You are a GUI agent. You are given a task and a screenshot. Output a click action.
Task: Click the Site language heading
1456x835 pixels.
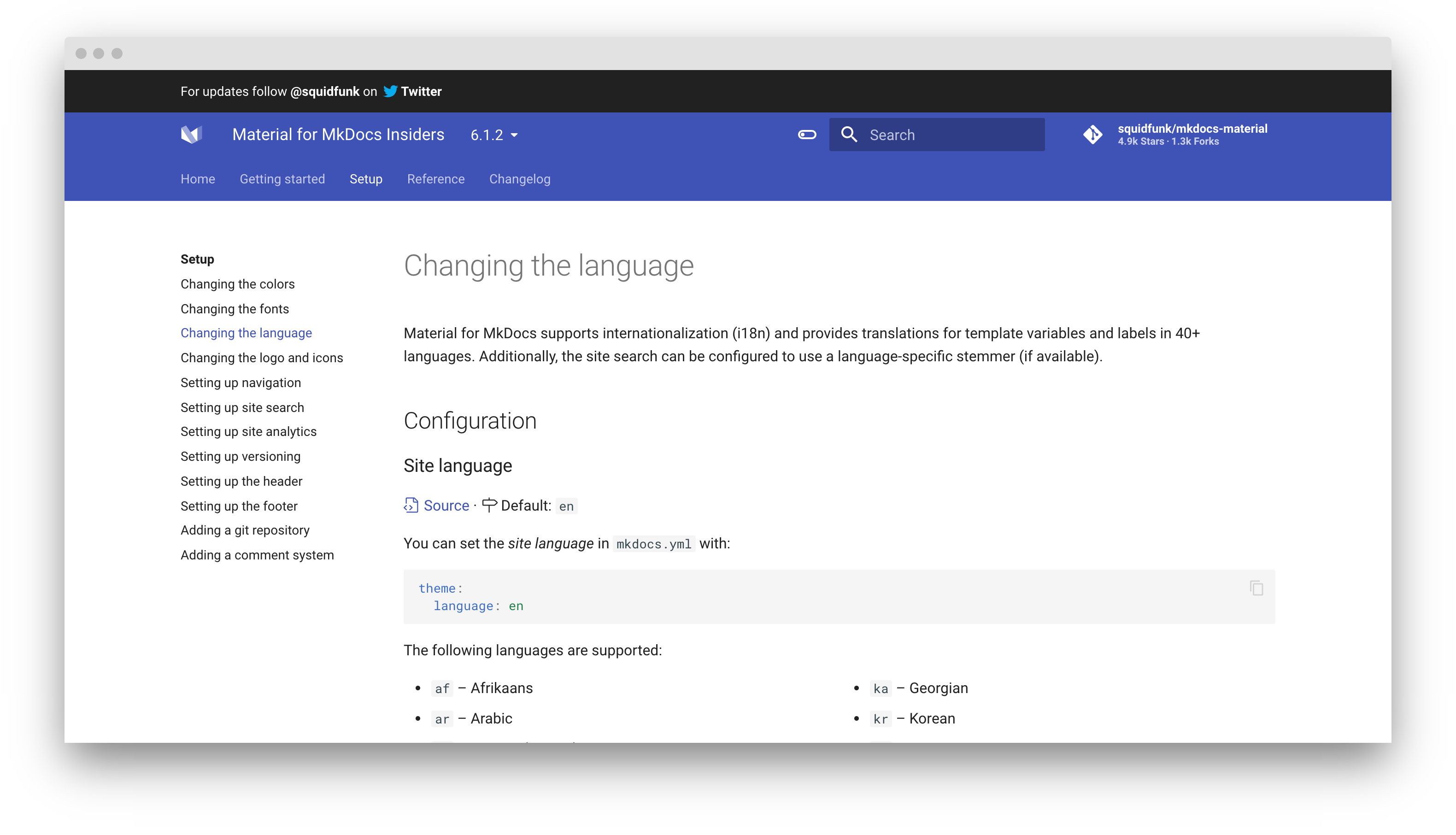point(458,466)
